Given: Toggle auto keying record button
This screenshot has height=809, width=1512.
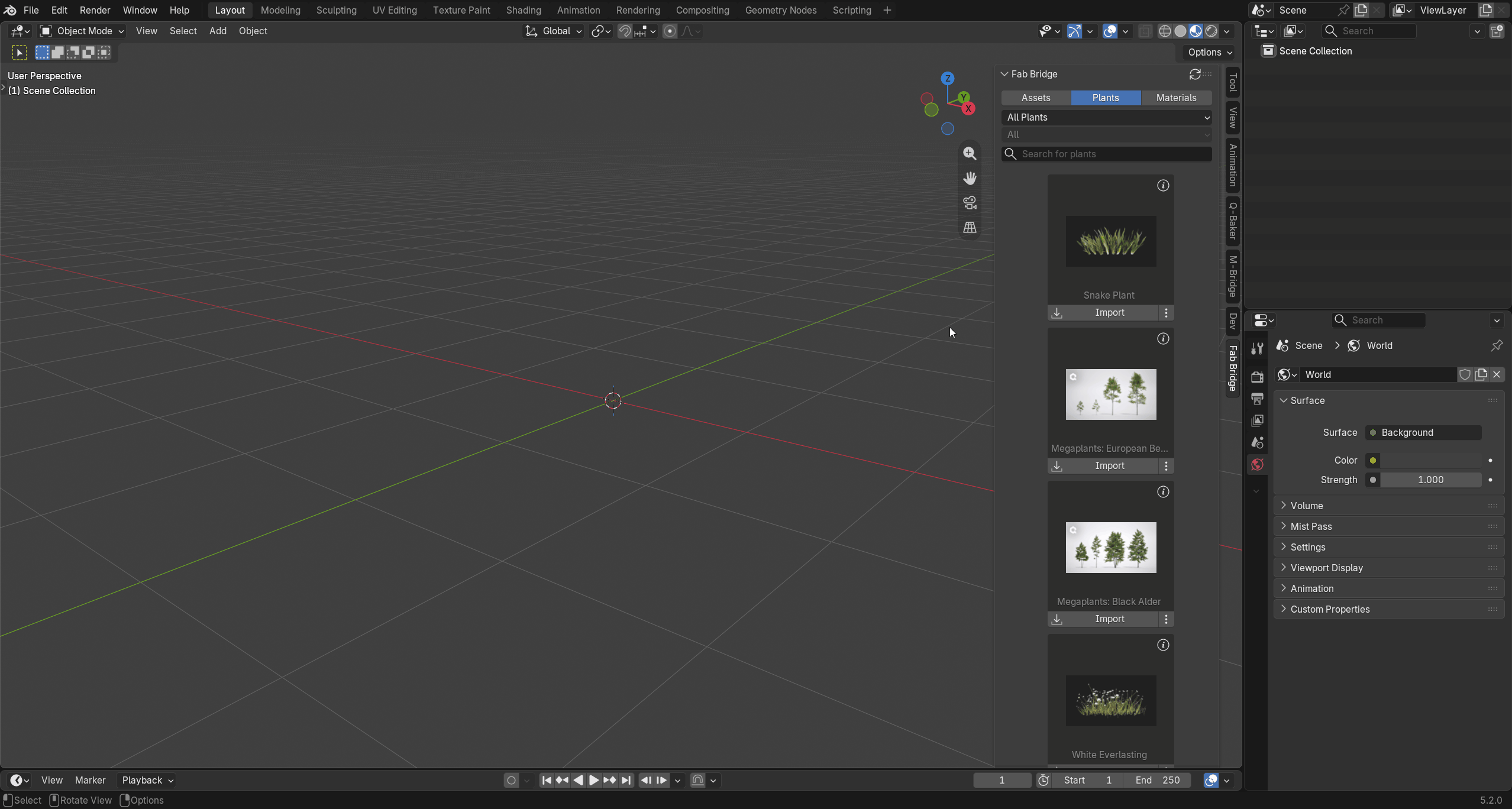Looking at the screenshot, I should click(x=511, y=781).
